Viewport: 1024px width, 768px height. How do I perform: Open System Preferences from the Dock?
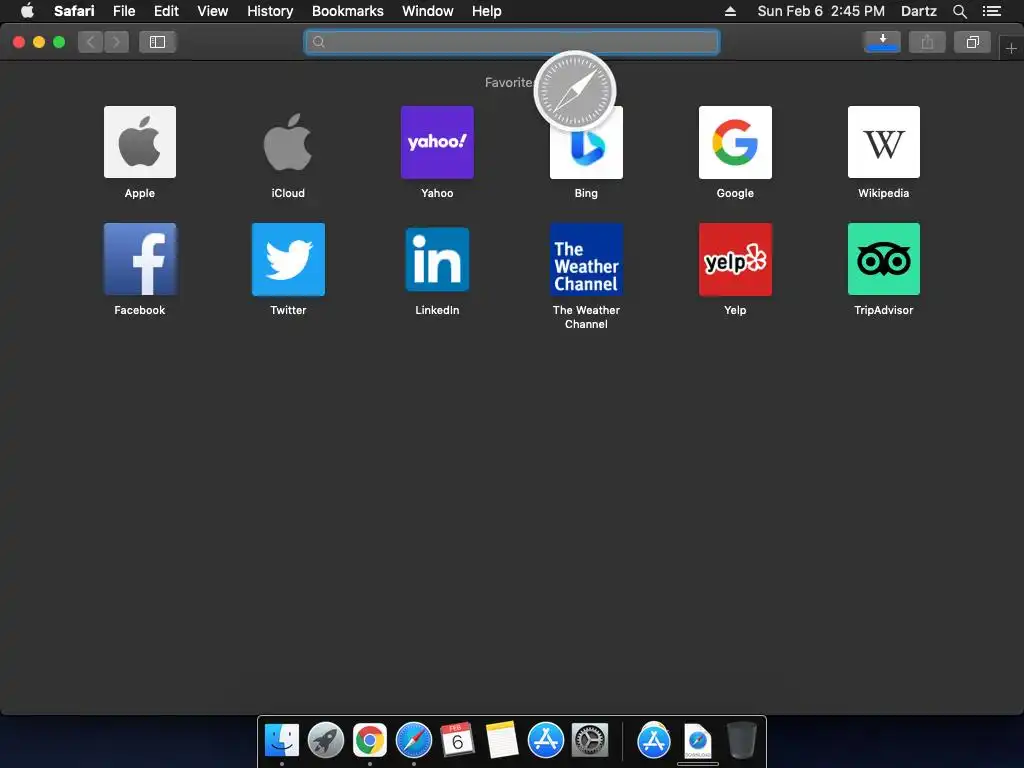pos(590,741)
